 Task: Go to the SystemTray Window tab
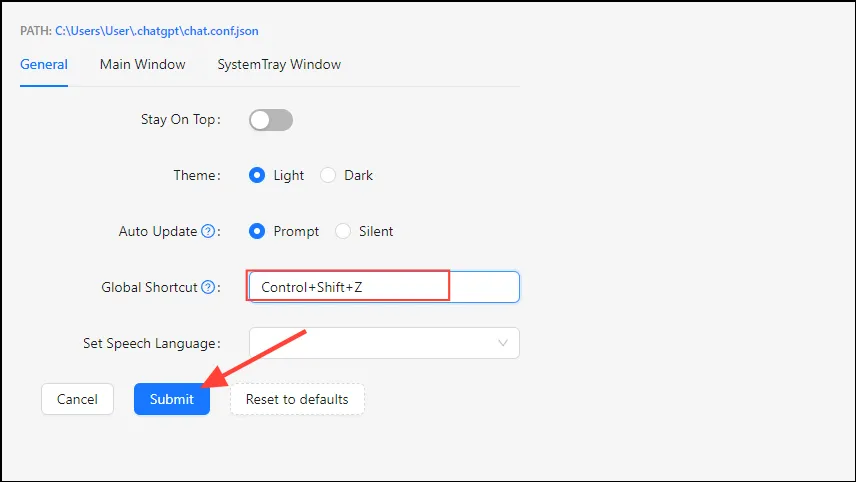(279, 64)
